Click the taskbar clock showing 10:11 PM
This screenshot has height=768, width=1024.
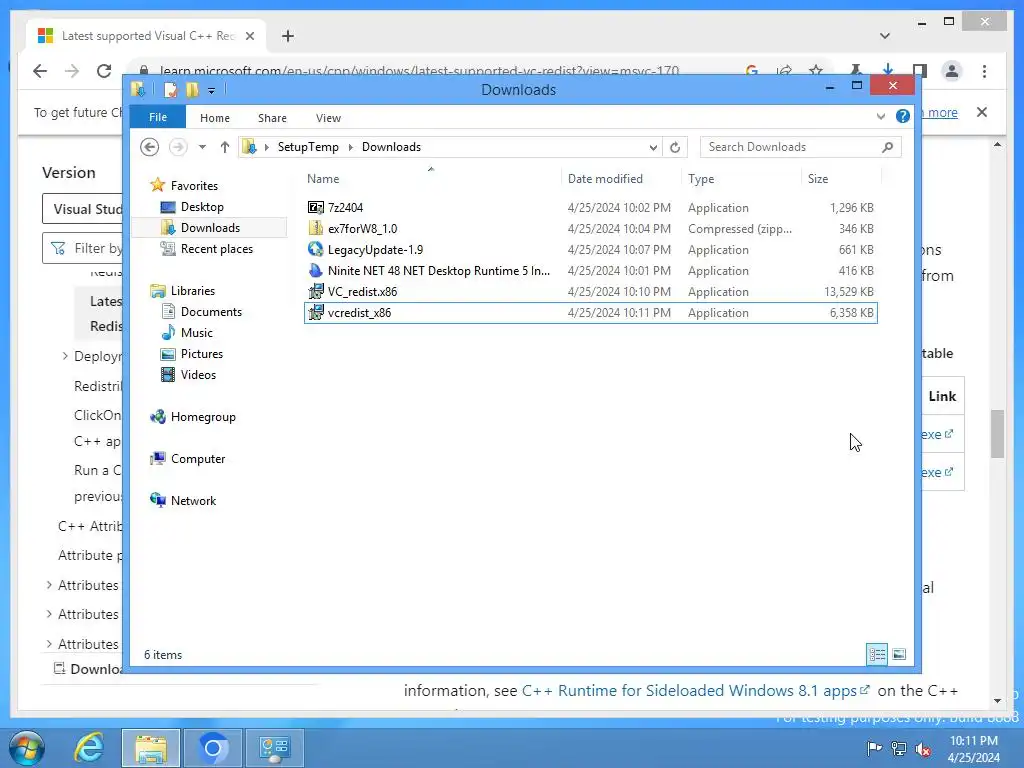click(x=974, y=741)
